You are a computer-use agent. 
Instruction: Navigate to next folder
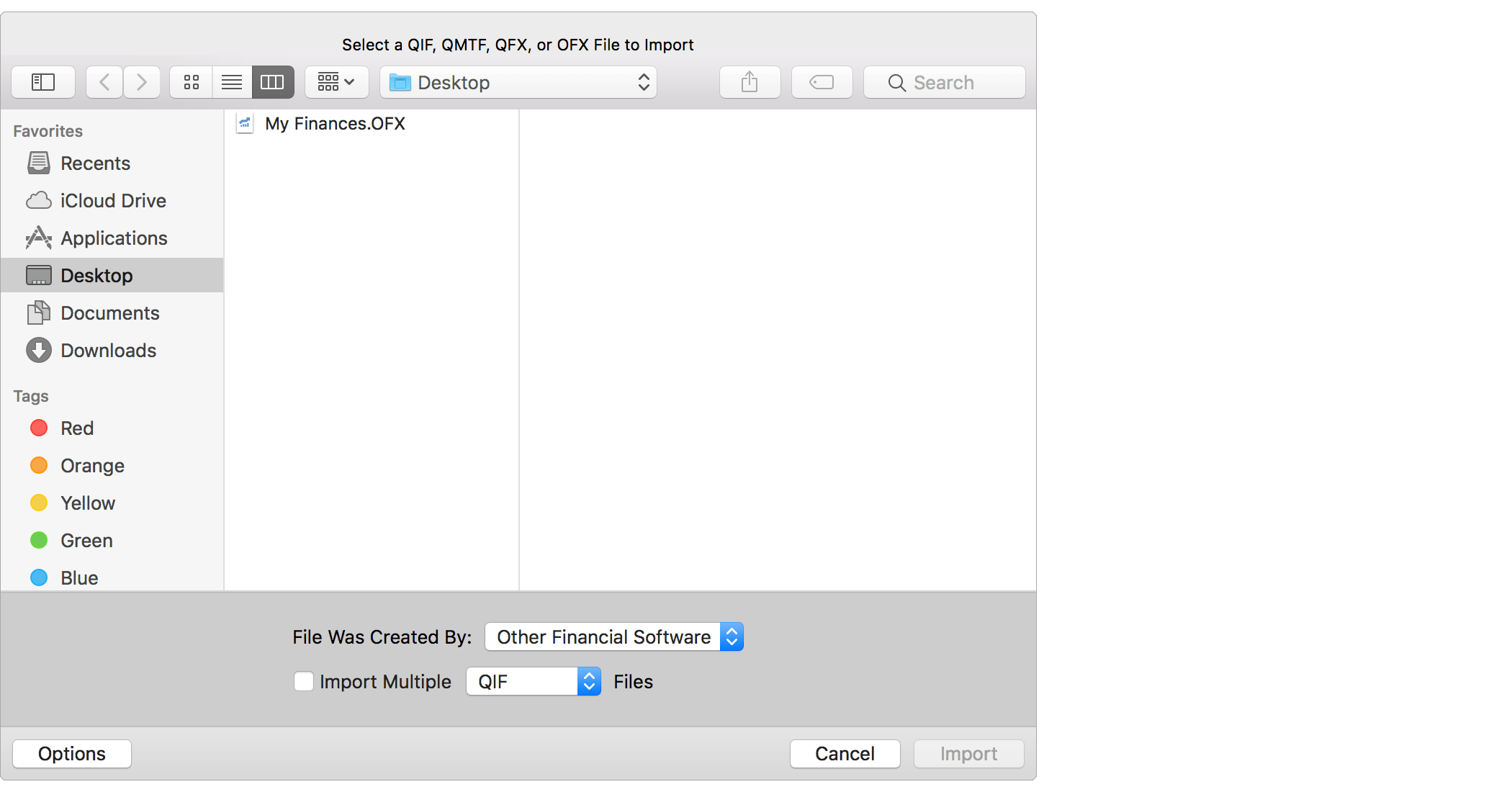[140, 83]
